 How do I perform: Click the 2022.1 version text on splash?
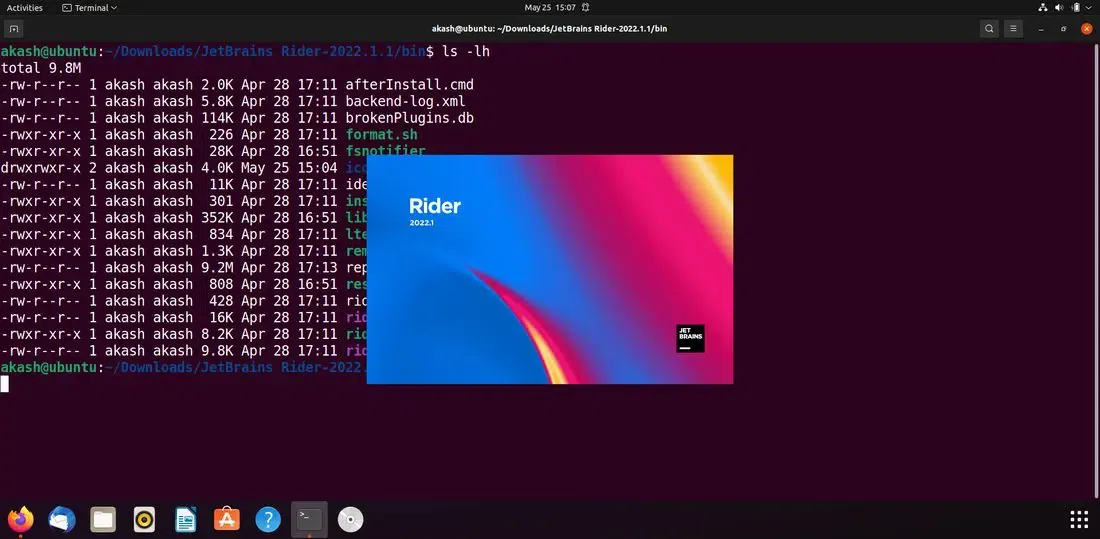click(x=422, y=223)
